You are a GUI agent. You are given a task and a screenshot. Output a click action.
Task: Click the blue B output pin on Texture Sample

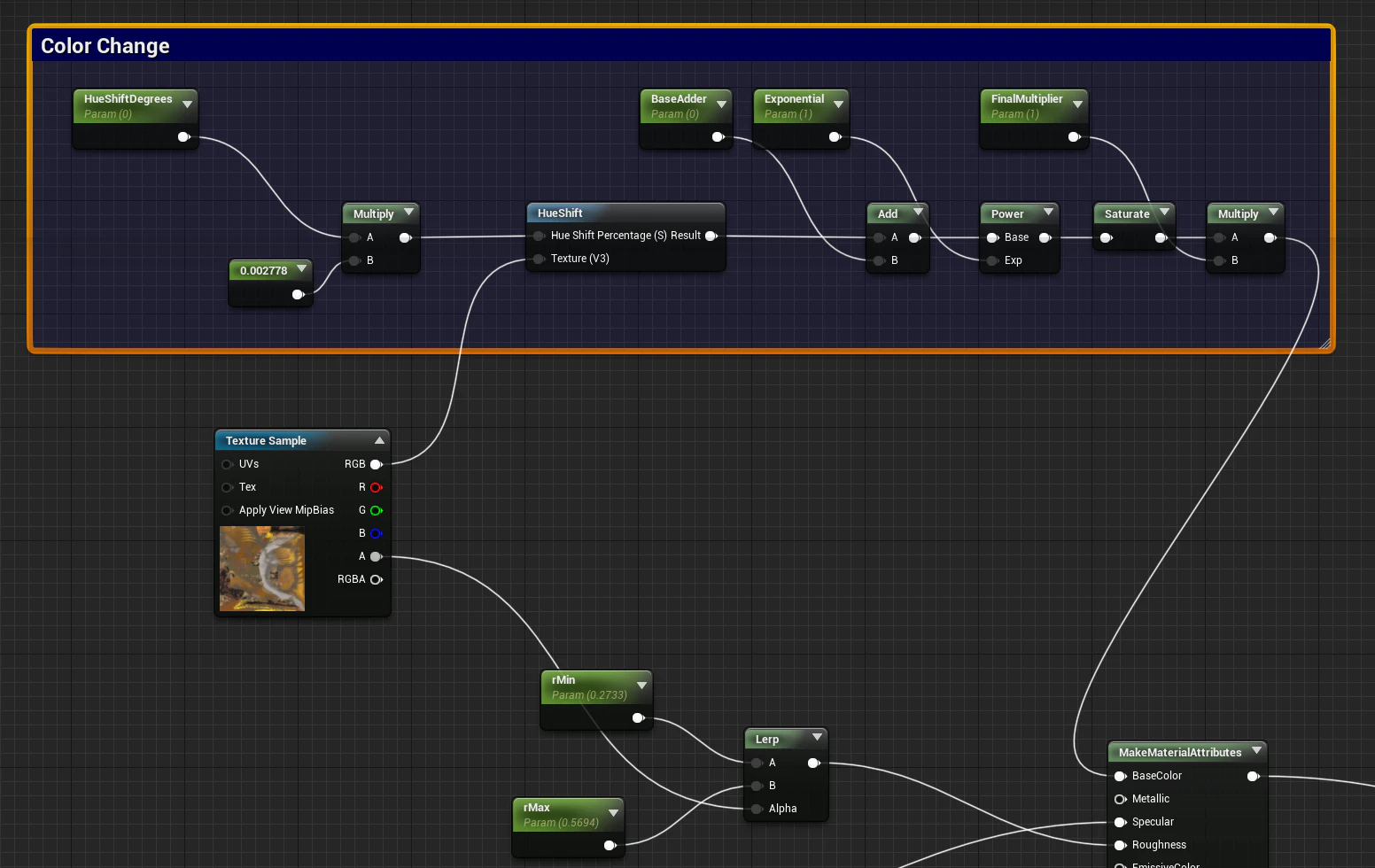pos(376,533)
